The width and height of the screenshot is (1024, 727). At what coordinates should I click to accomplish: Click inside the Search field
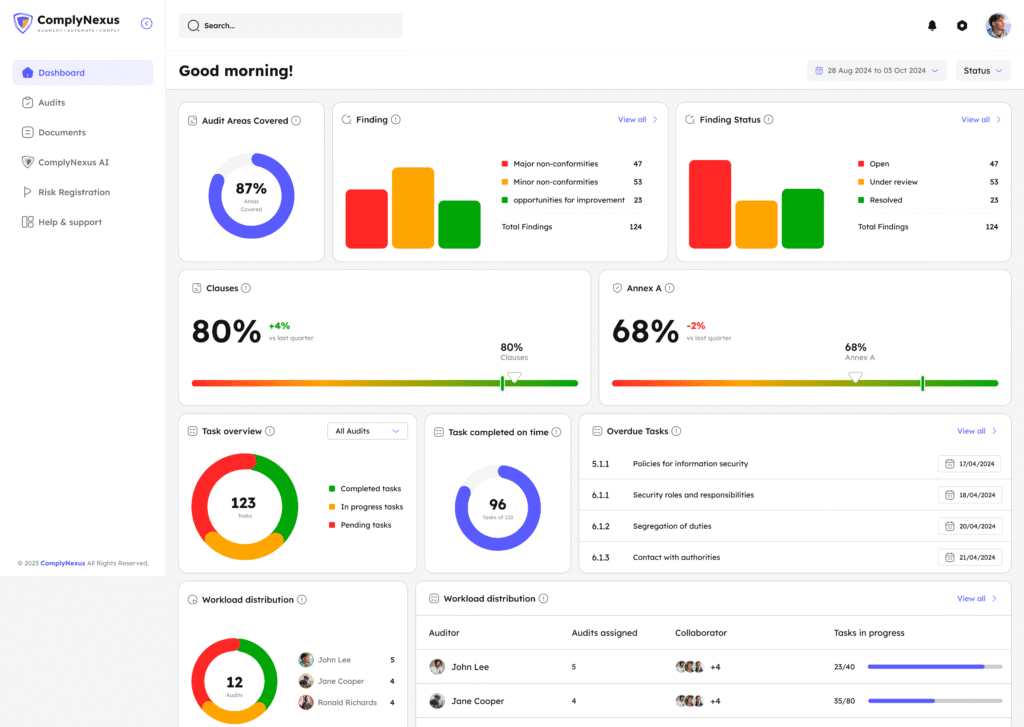point(290,26)
